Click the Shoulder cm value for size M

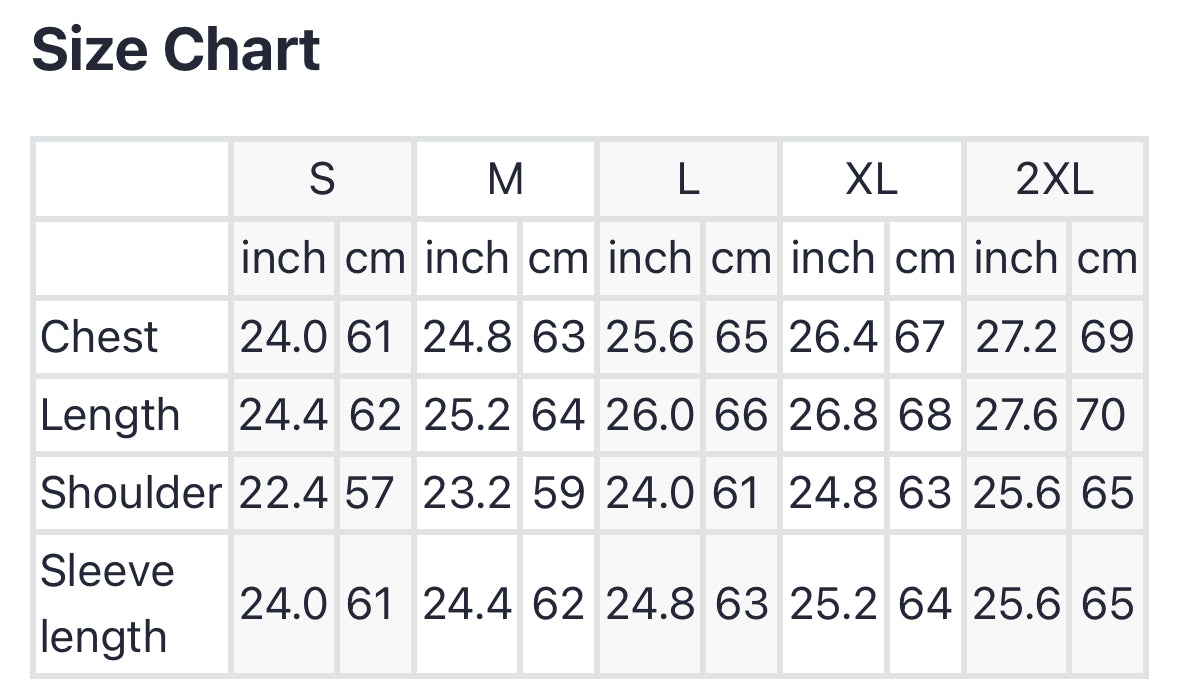pos(557,493)
